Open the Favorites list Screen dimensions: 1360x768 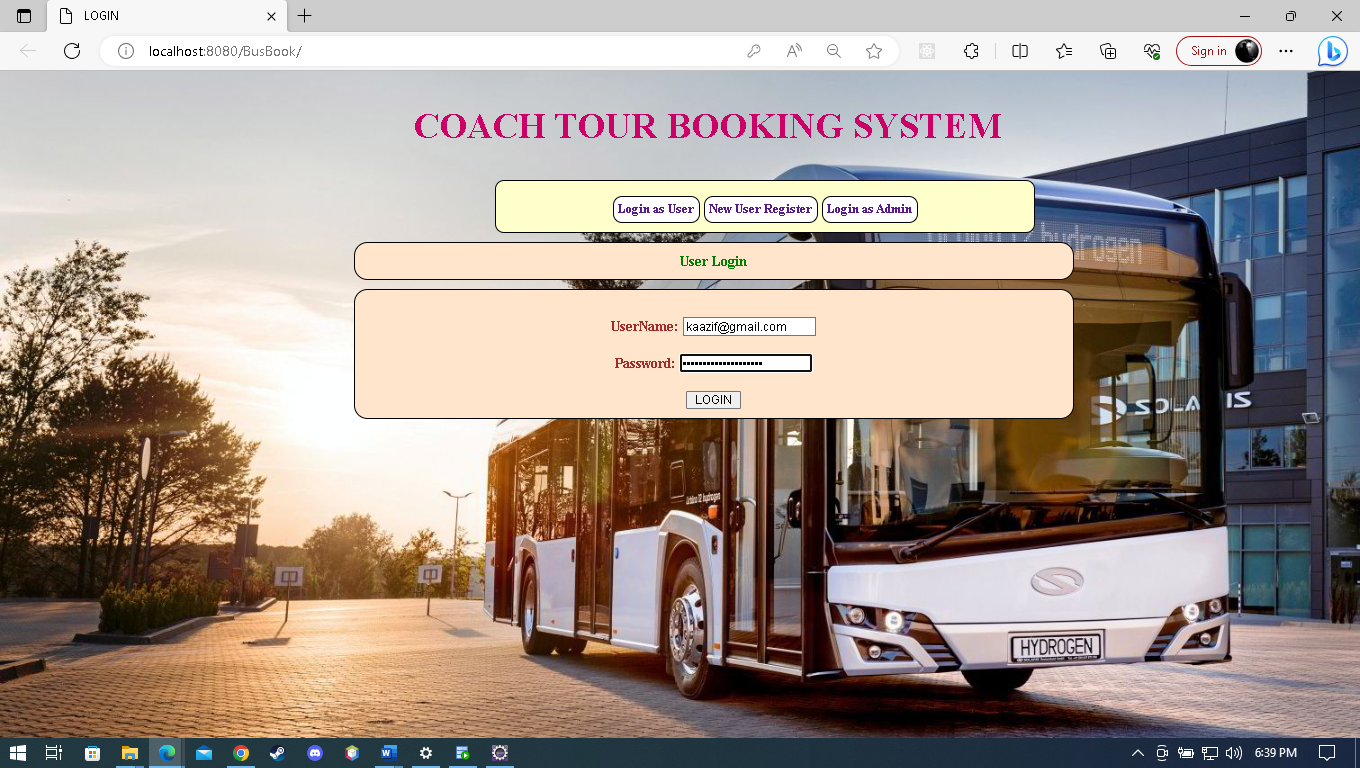click(x=1064, y=51)
